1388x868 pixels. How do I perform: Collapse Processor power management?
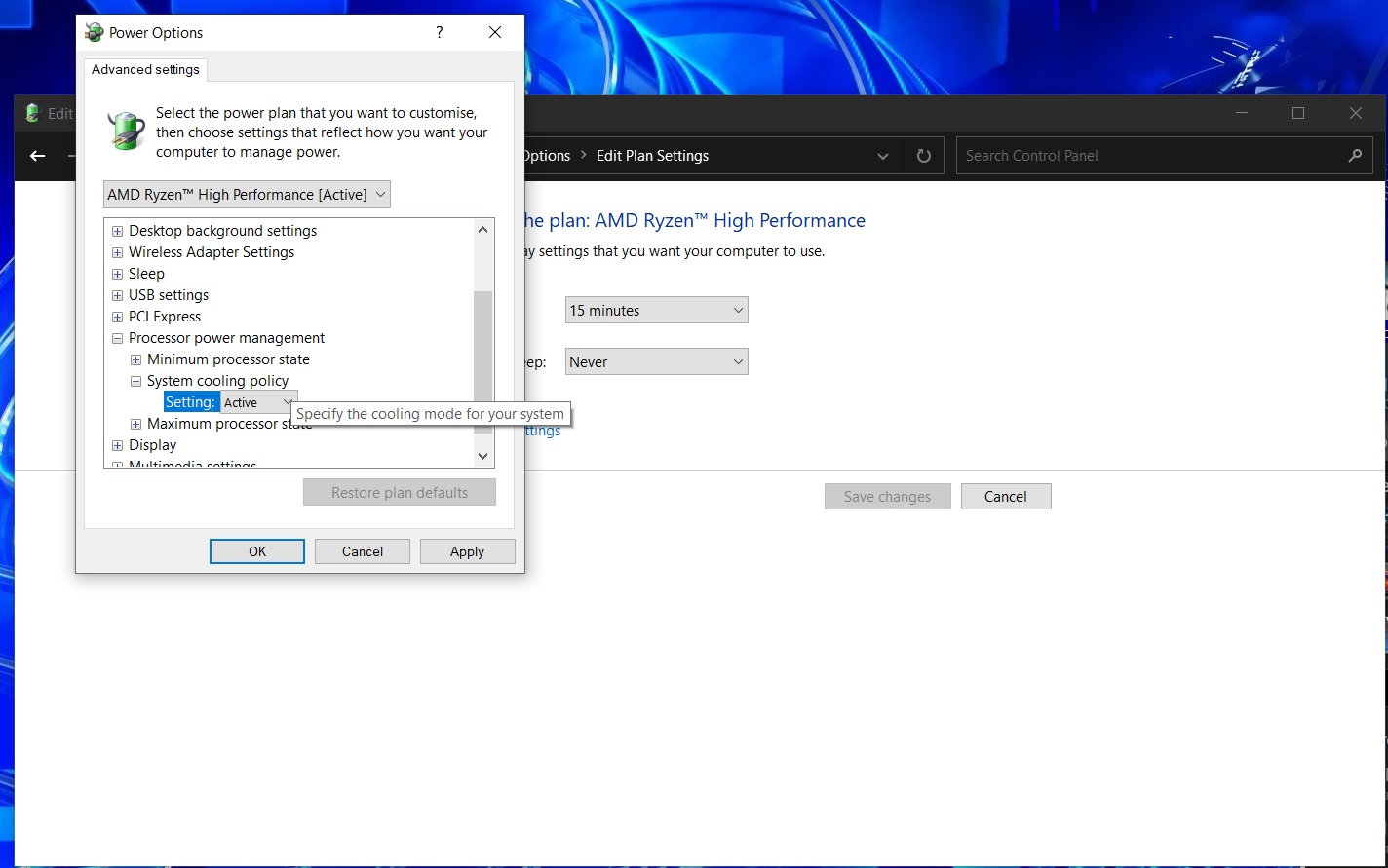pos(117,338)
